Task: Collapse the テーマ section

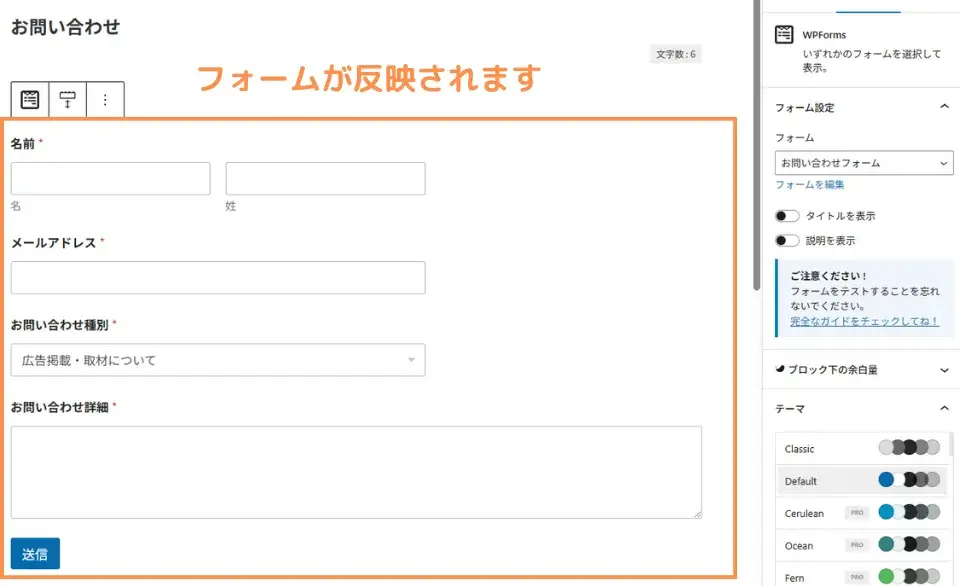Action: [944, 408]
